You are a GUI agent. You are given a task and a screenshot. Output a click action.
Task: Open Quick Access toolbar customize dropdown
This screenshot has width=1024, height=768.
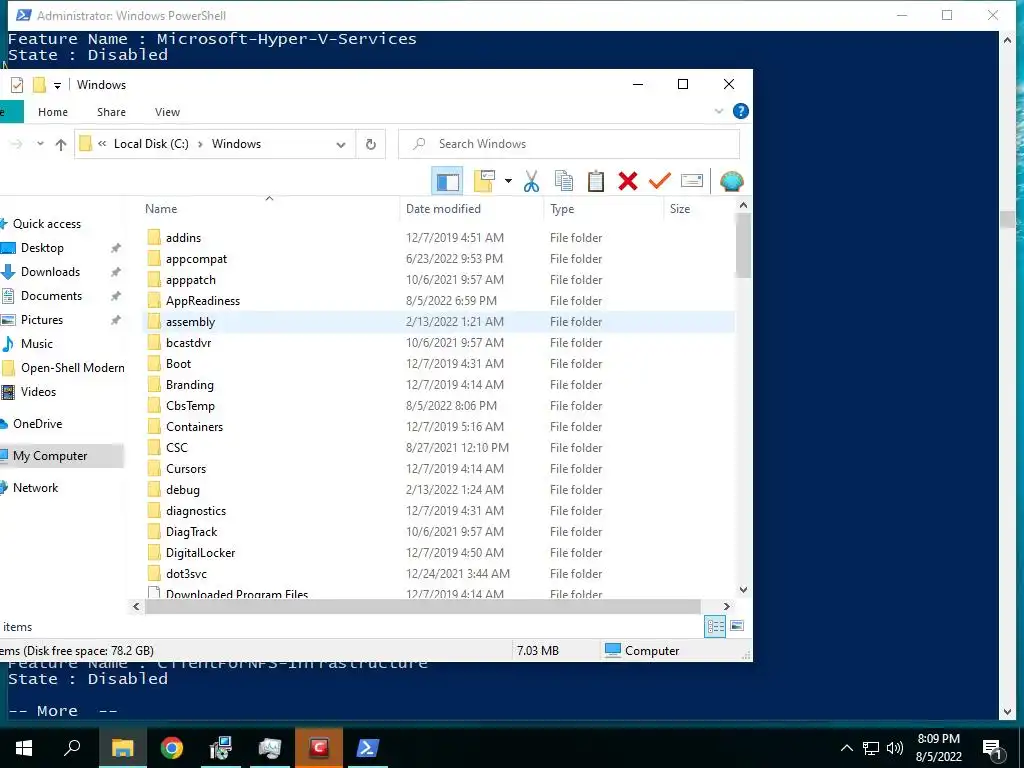point(57,86)
